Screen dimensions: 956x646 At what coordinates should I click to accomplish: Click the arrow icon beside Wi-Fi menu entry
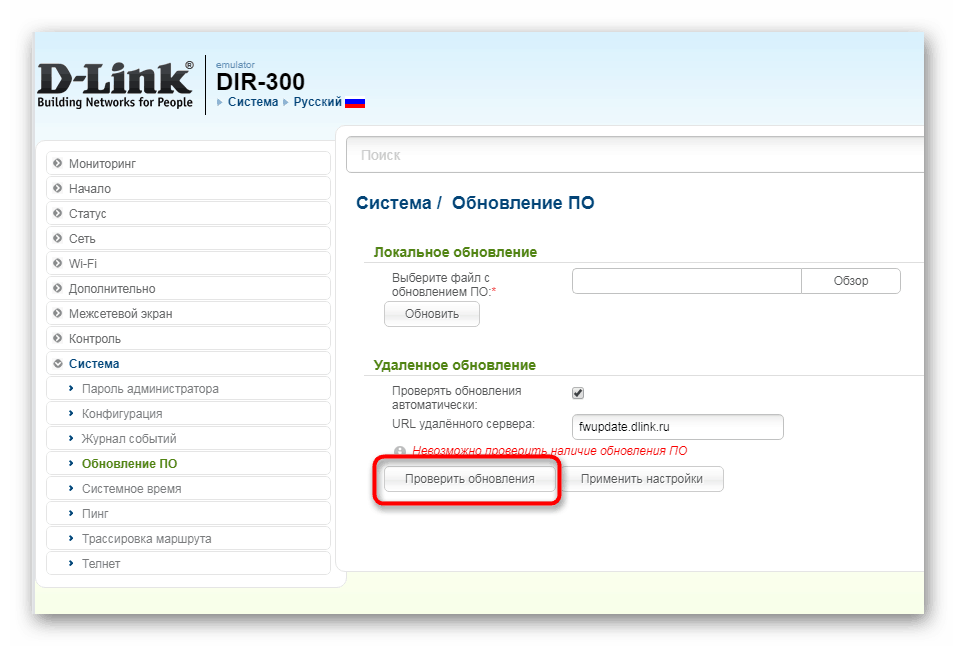[57, 263]
